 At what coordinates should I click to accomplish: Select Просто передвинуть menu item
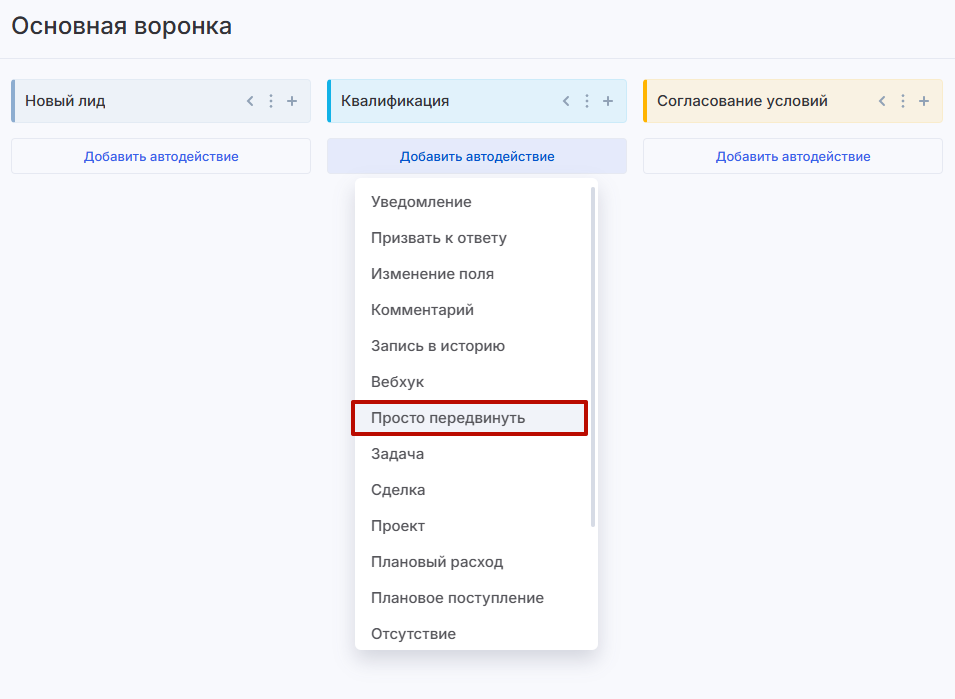[447, 418]
